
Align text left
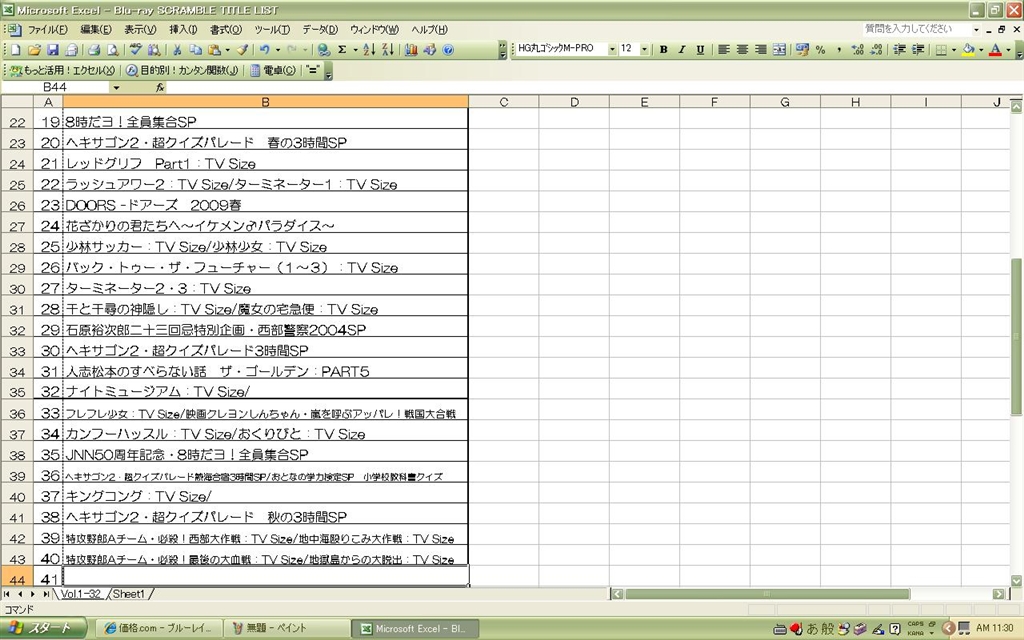(x=724, y=50)
